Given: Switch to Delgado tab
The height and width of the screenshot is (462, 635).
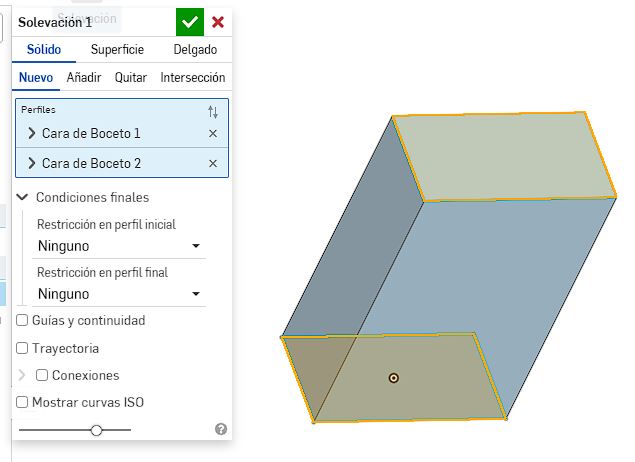Looking at the screenshot, I should [195, 50].
